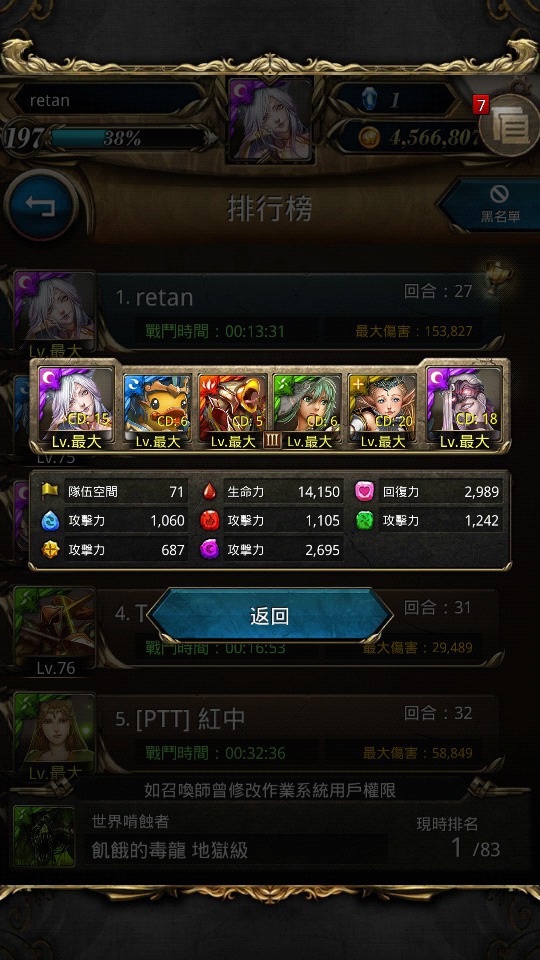Open the inventory icon with red 7 badge
540x960 pixels.
pos(506,127)
